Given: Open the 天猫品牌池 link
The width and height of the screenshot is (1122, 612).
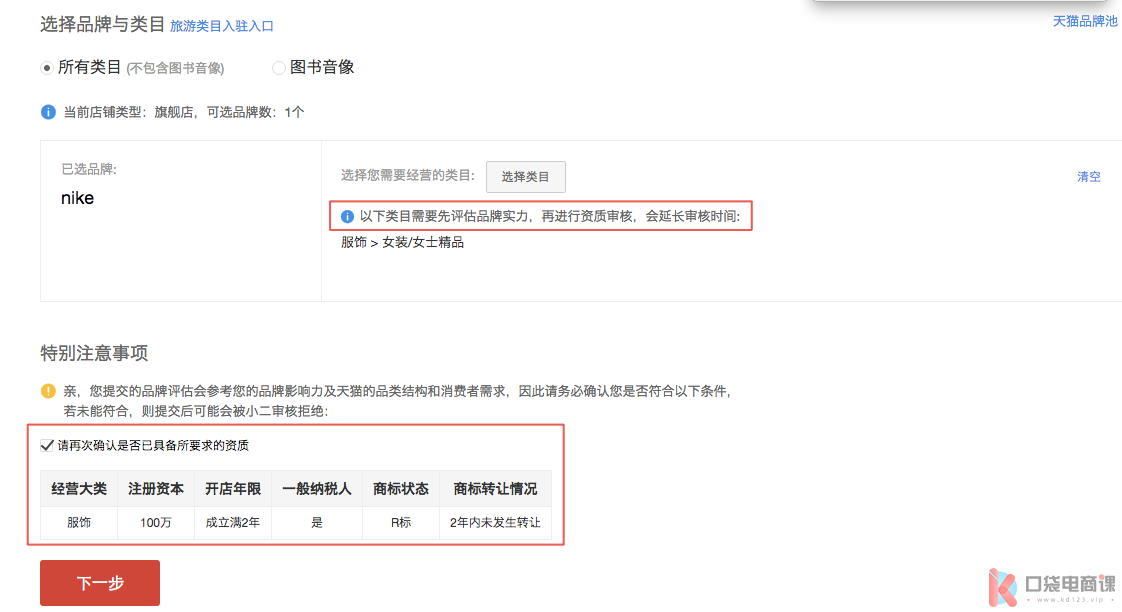Looking at the screenshot, I should pyautogui.click(x=1085, y=21).
